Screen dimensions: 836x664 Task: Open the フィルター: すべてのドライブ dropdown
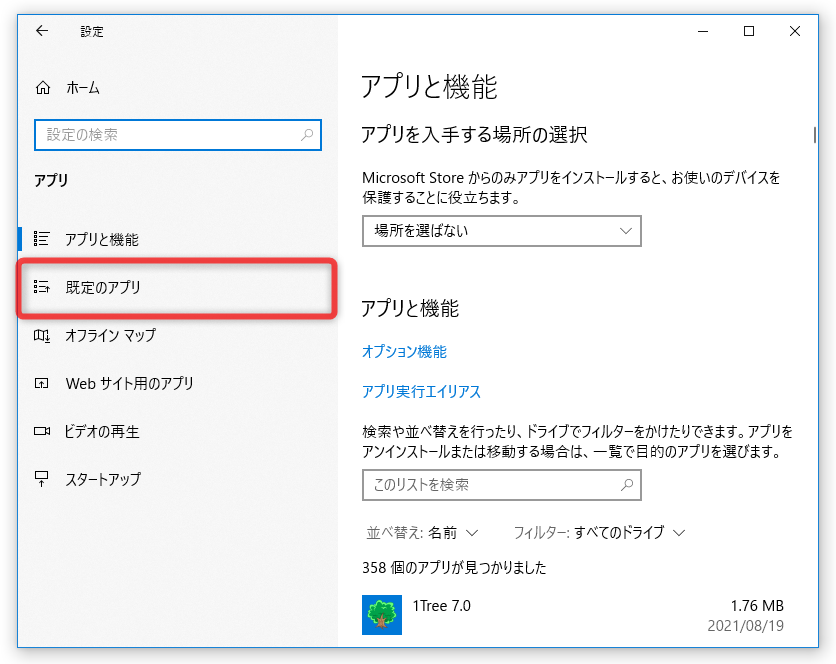(x=599, y=533)
